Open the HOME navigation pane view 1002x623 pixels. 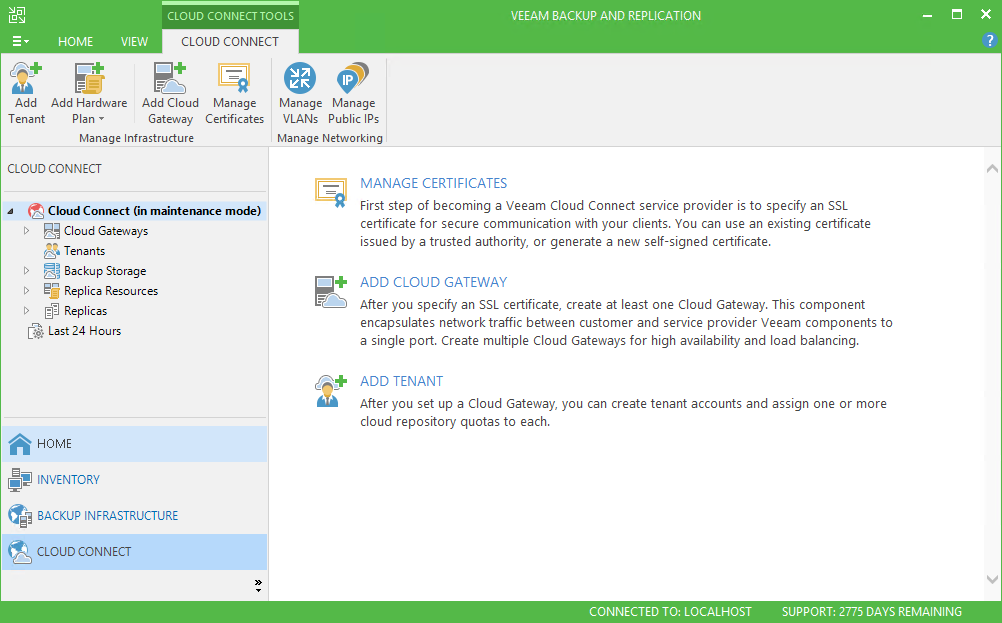pyautogui.click(x=134, y=443)
